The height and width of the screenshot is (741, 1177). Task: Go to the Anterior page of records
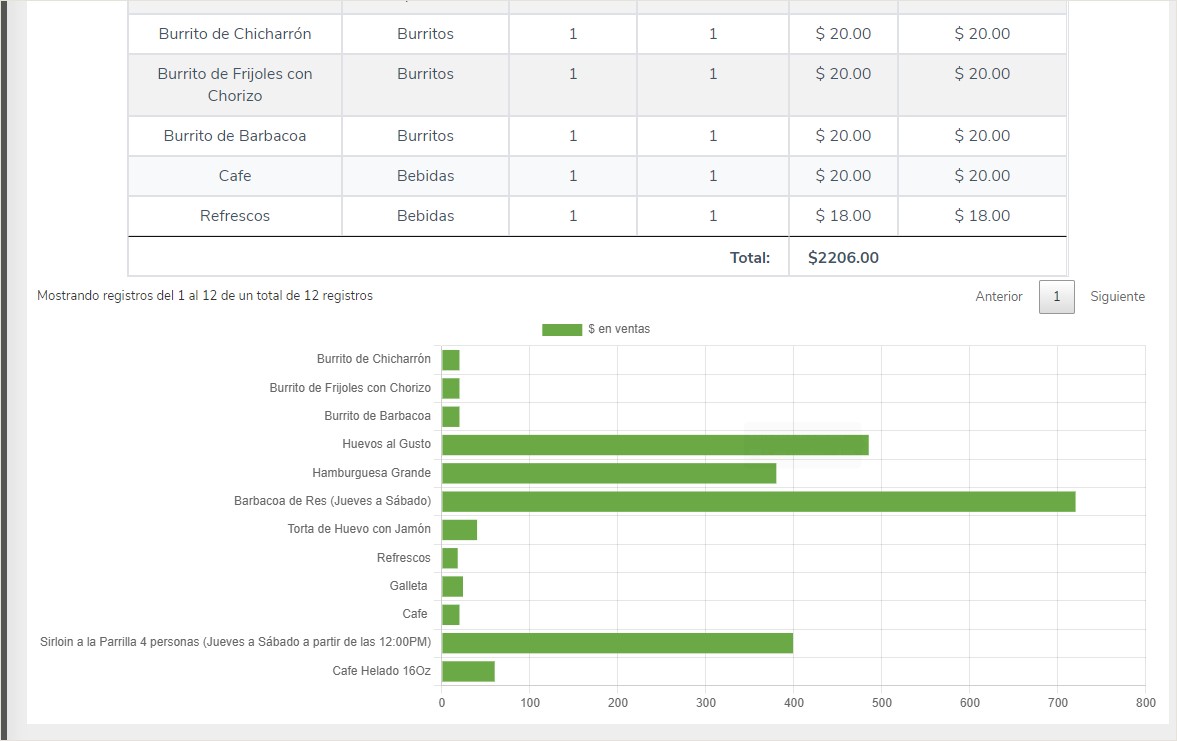click(x=998, y=297)
